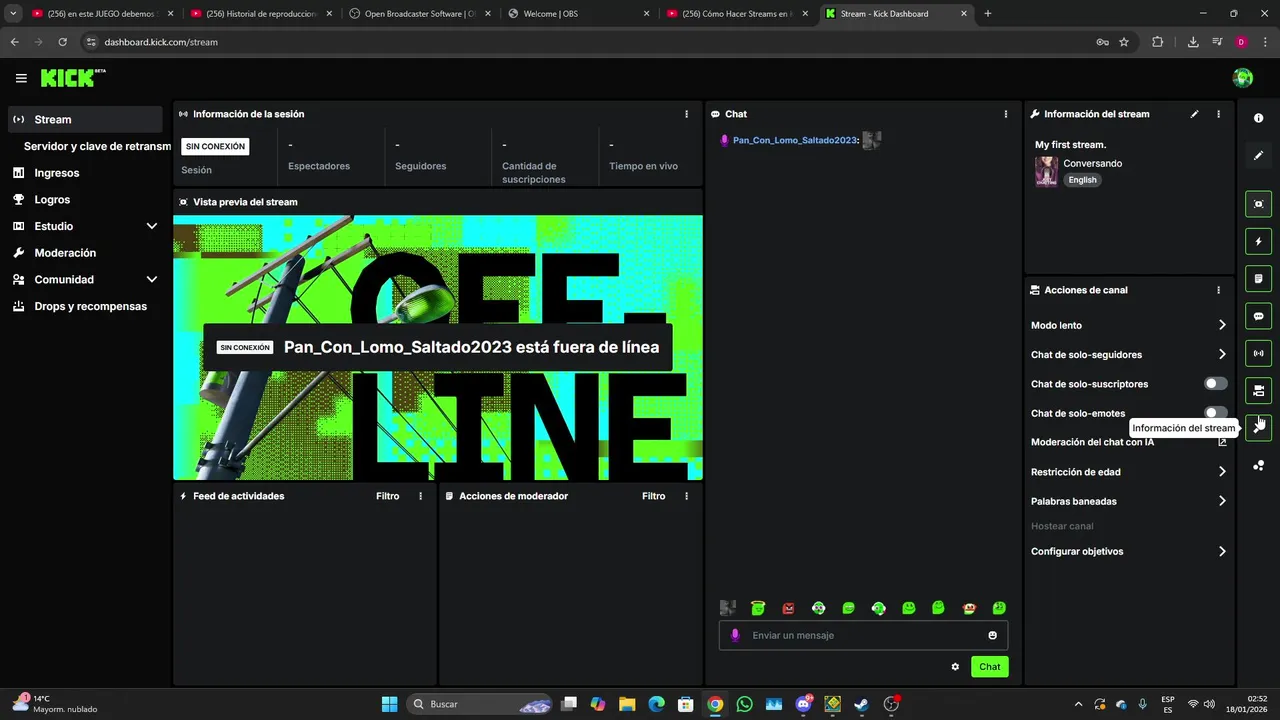Click the green Chat send button
Viewport: 1280px width, 720px height.
tap(989, 667)
